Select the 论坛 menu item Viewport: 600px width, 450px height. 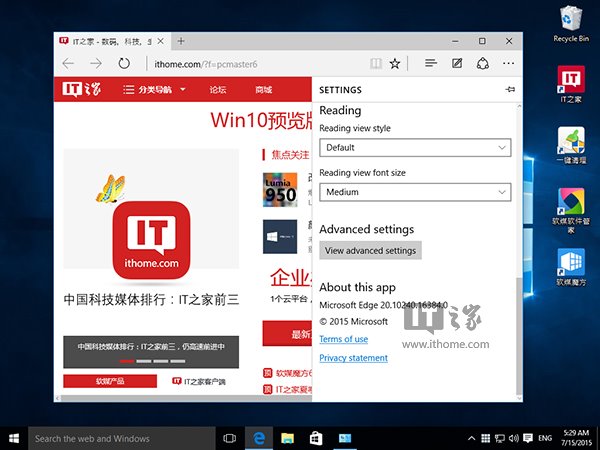[x=218, y=90]
